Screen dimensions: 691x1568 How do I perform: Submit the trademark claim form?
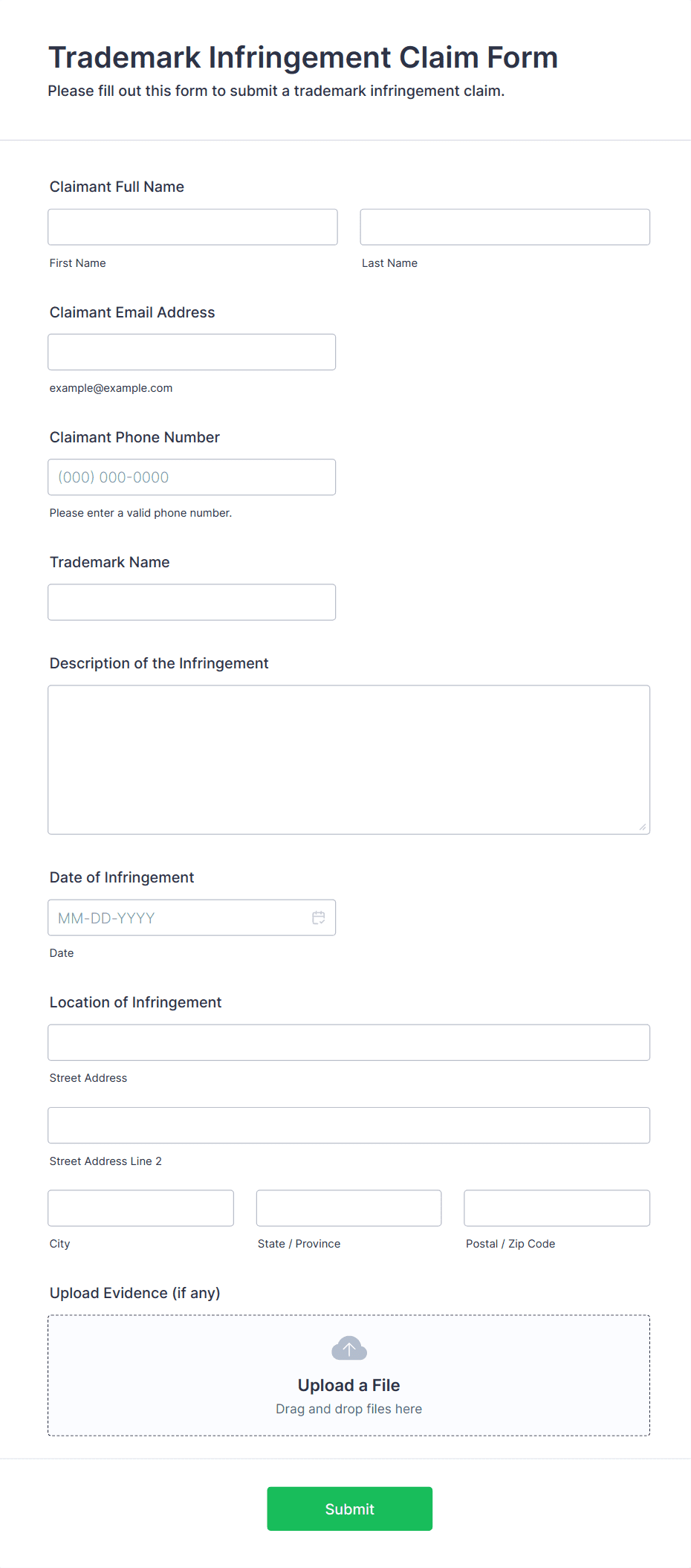tap(350, 1509)
